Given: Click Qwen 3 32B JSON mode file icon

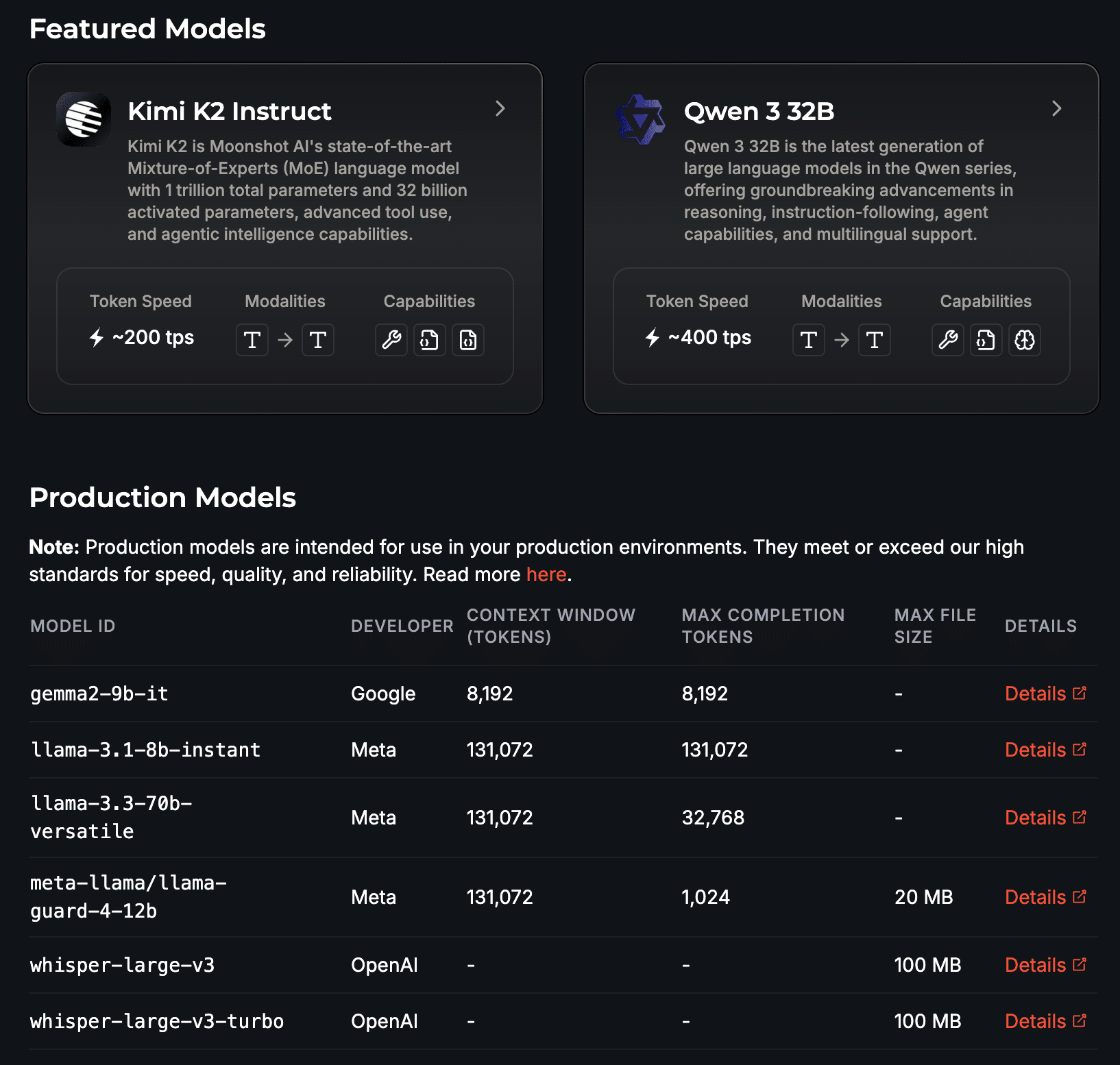Looking at the screenshot, I should 986,340.
